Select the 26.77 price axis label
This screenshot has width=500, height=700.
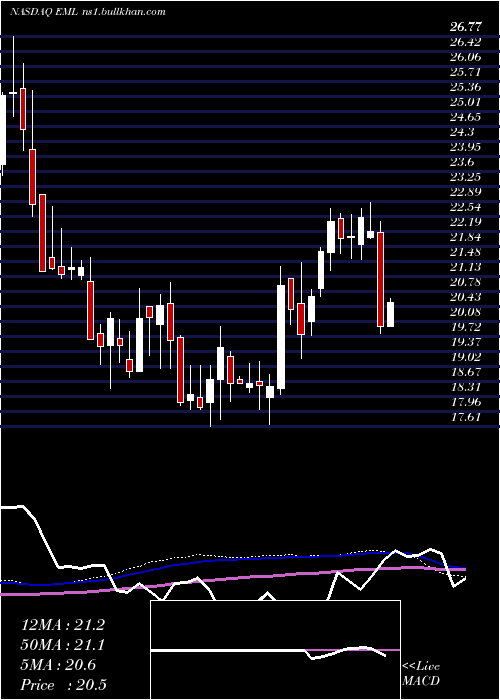(x=466, y=27)
